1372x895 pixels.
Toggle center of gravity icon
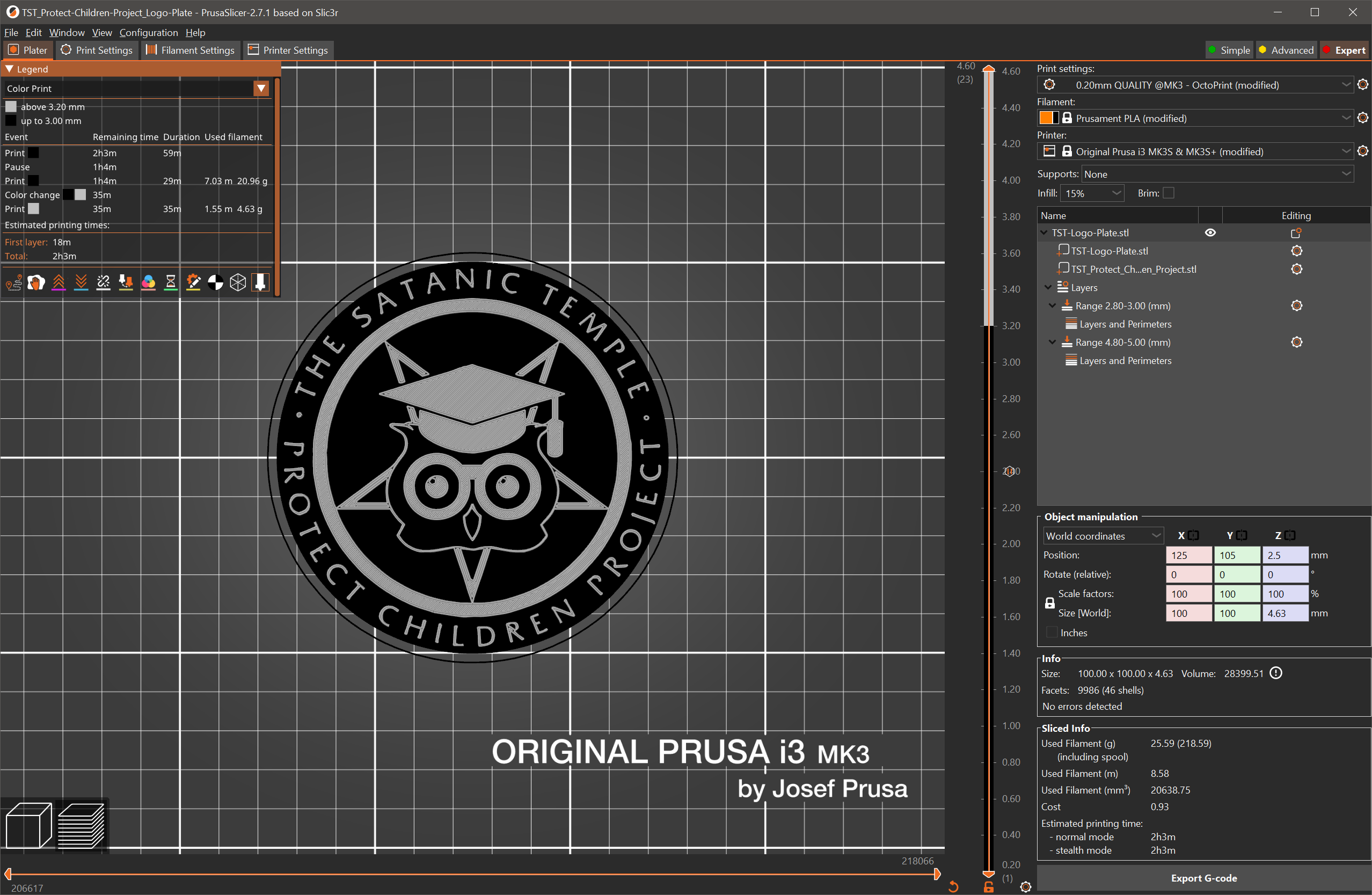(216, 282)
